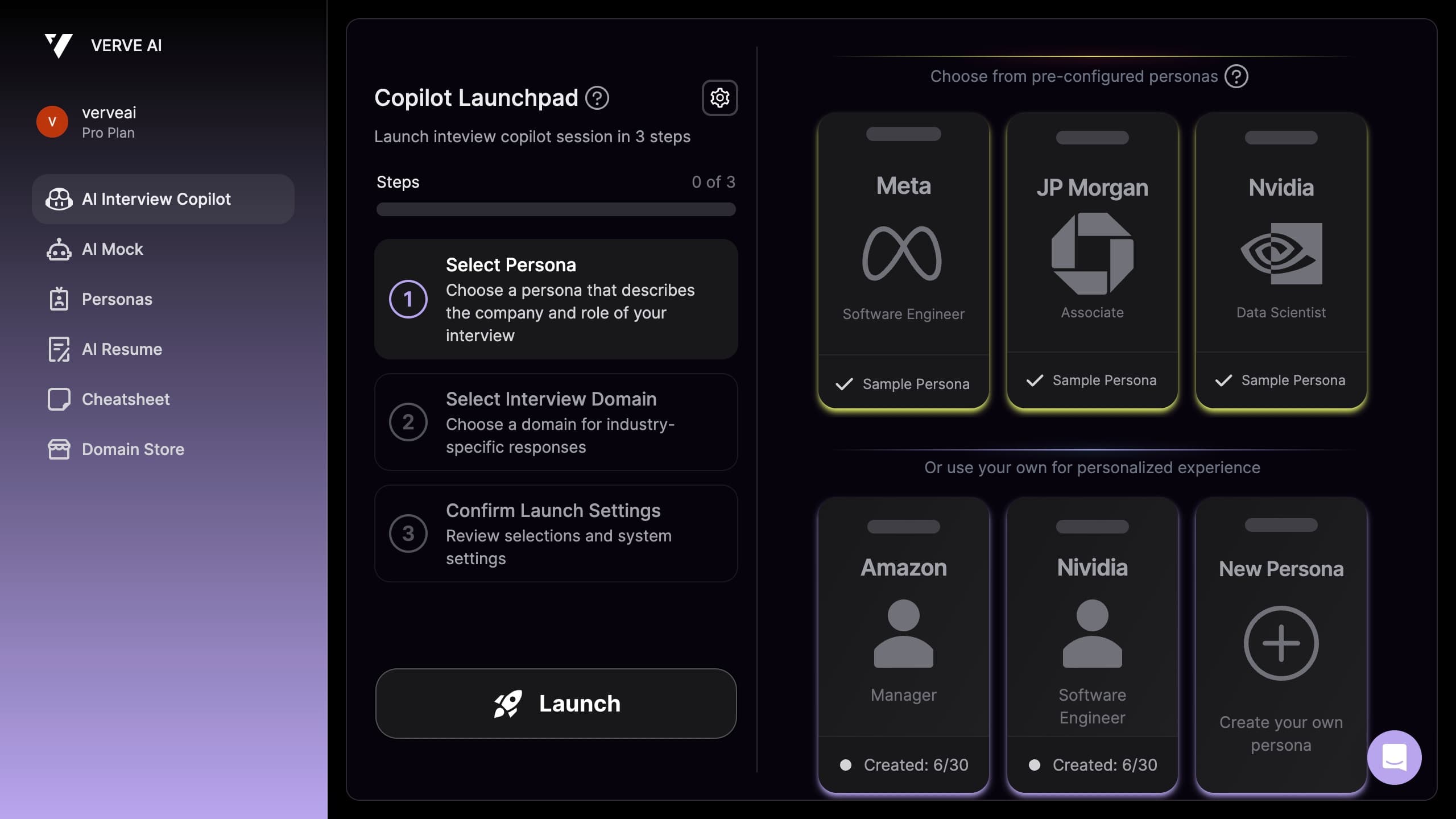
Task: Click the Nvidia eye logo
Action: [1281, 254]
